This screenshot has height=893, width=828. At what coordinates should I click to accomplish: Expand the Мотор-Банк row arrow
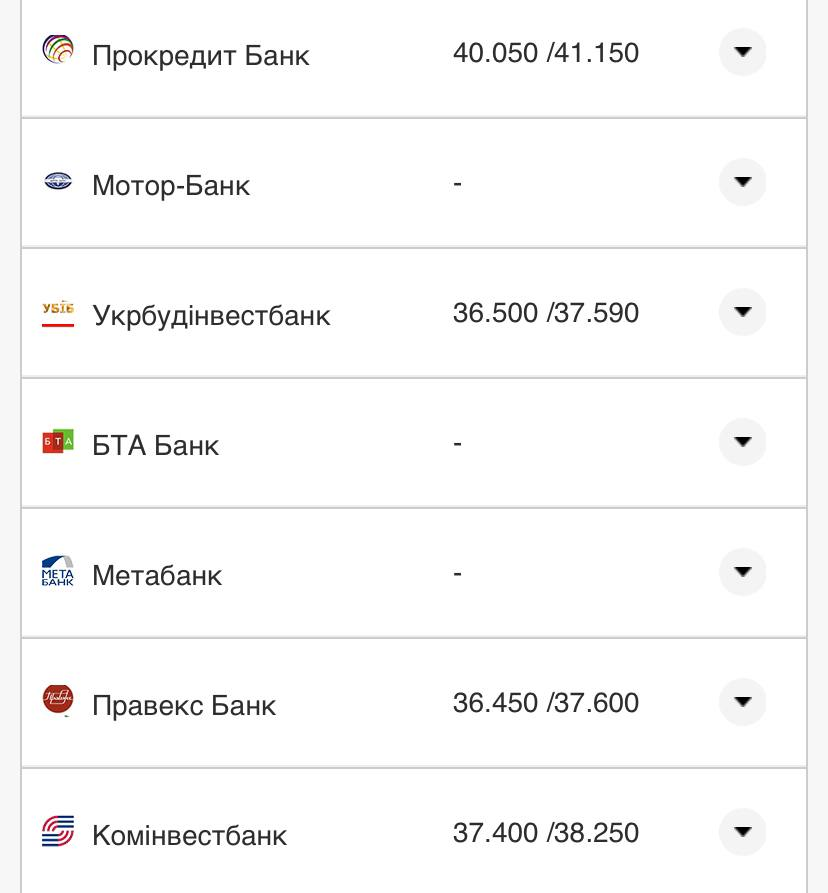(742, 182)
